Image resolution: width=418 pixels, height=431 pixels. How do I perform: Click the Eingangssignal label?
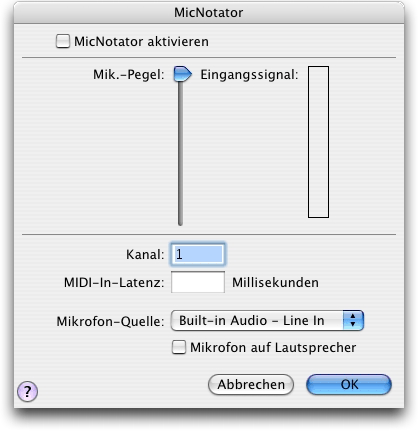[249, 75]
